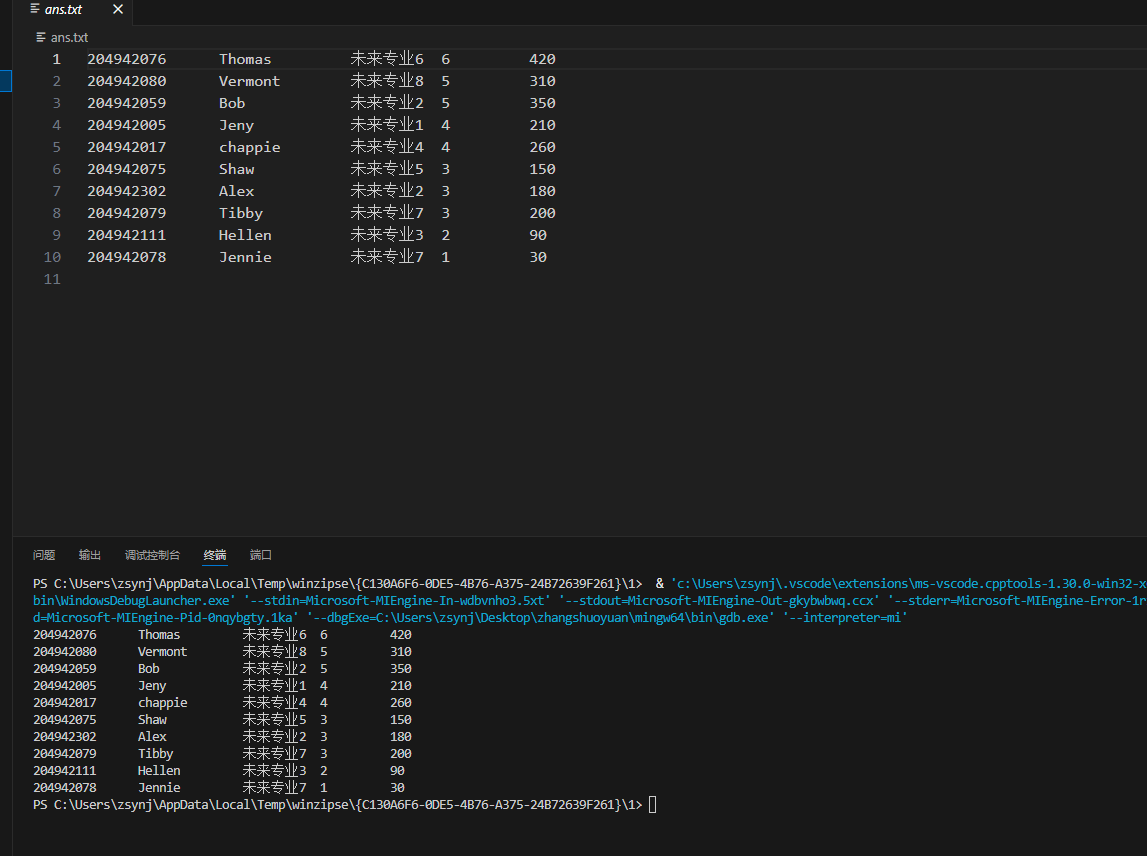Click the name Vermont in editor
Image resolution: width=1147 pixels, height=856 pixels.
click(249, 81)
